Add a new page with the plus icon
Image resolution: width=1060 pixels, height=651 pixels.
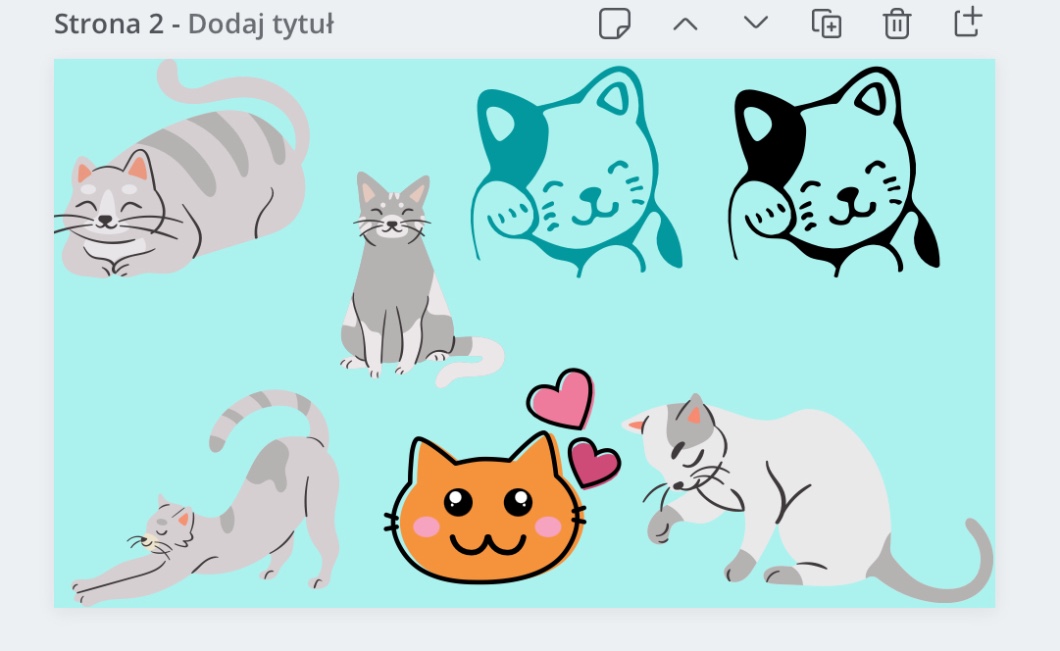point(967,24)
